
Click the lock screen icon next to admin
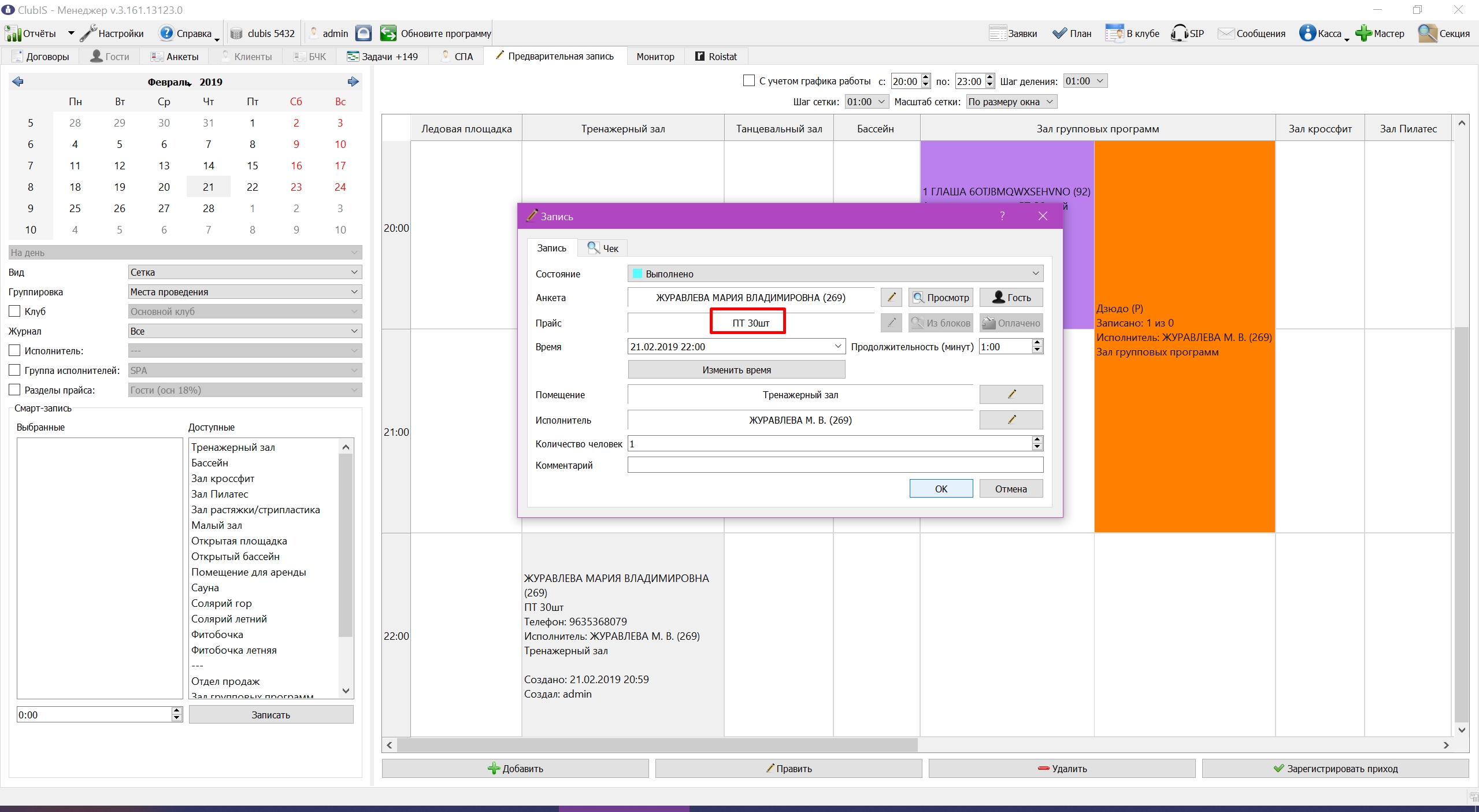[364, 33]
